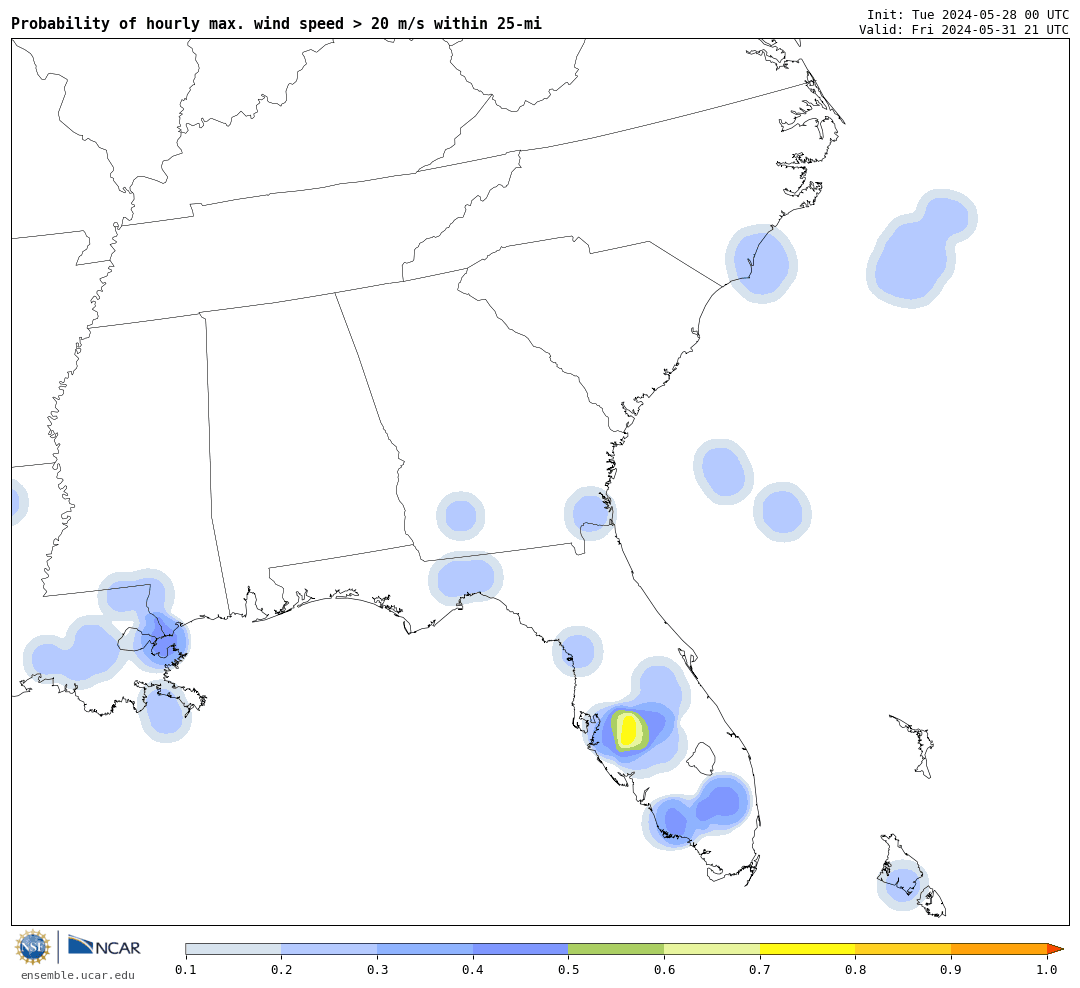Click the blob over the Bahamas' southern island
Image resolution: width=1080 pixels, height=988 pixels.
click(x=902, y=885)
